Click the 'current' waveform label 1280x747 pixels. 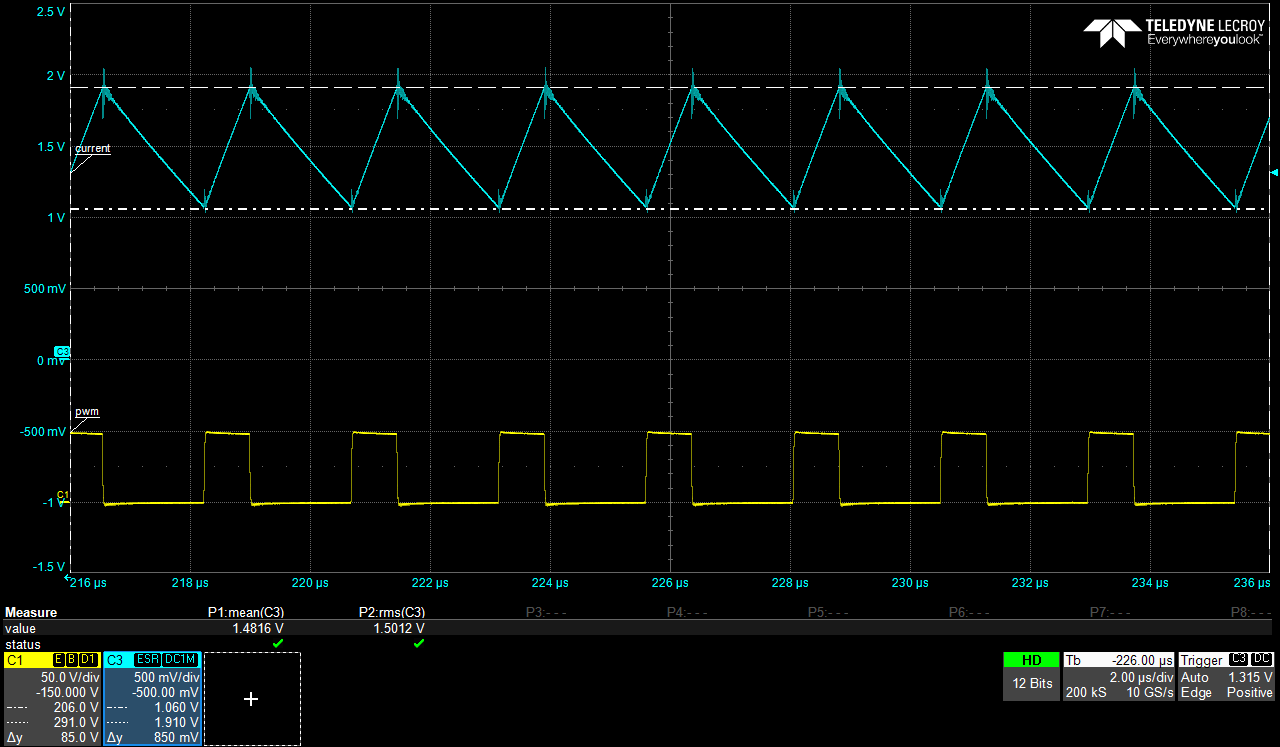(92, 148)
